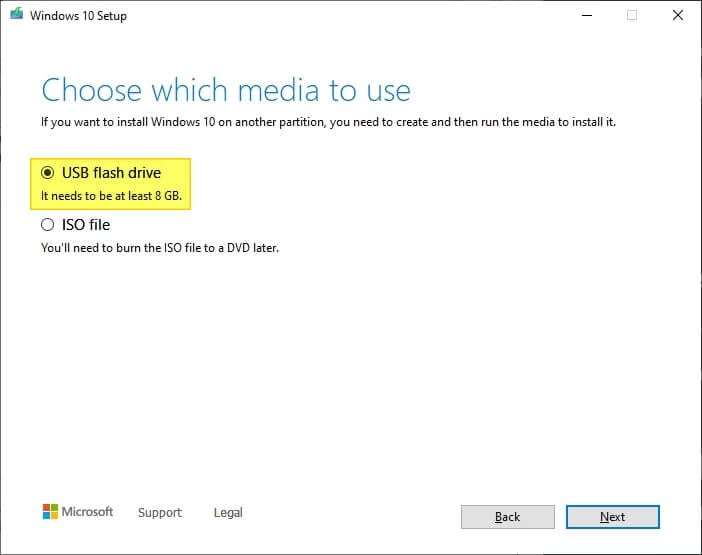Go to the next step with Next
The width and height of the screenshot is (702, 555).
click(612, 517)
